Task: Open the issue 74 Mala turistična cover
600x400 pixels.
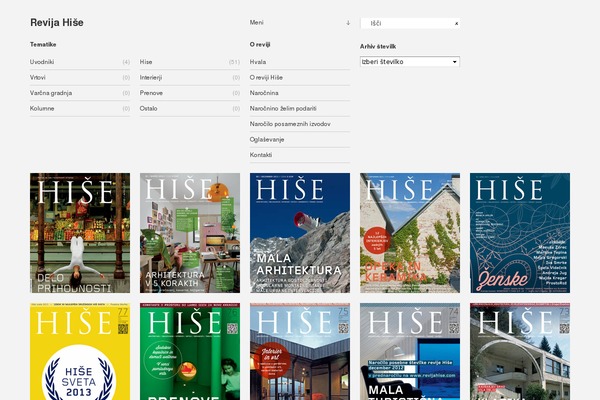Action: [x=410, y=351]
